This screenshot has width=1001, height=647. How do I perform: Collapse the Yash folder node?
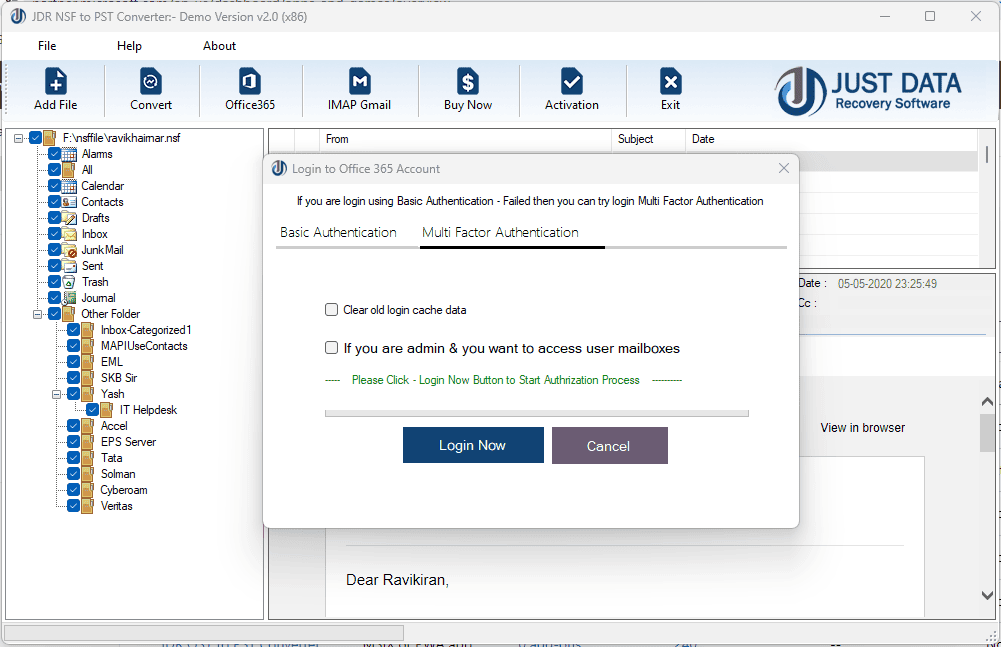click(x=56, y=393)
